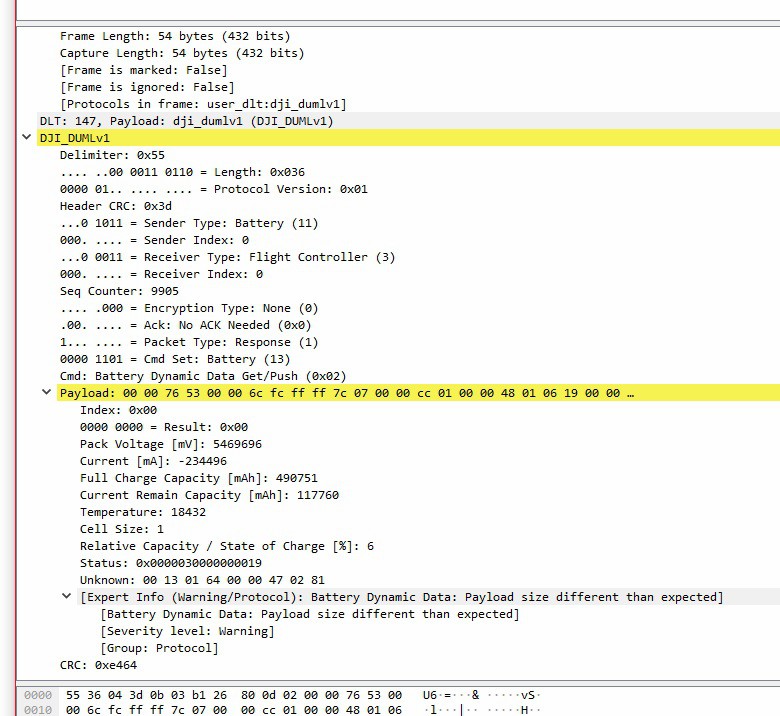Select the 'Receiver Type: Flight Controller' field
The image size is (780, 716).
227,257
